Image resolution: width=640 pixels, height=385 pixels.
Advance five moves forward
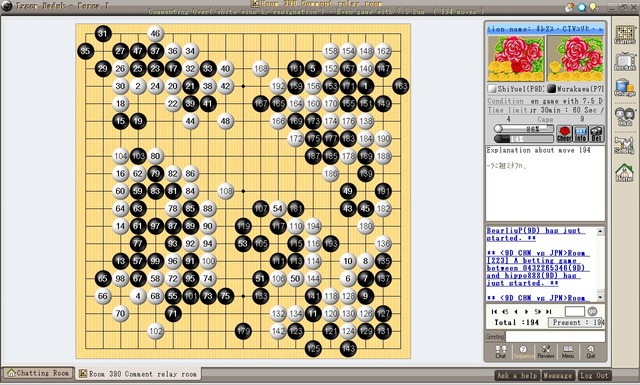point(538,312)
